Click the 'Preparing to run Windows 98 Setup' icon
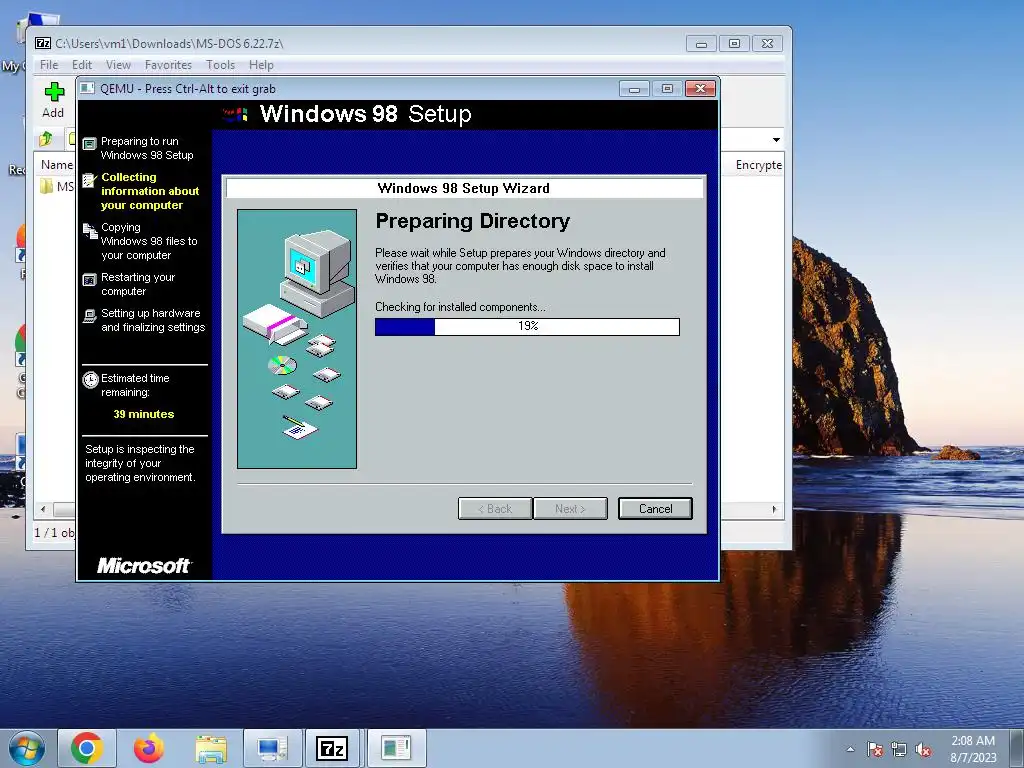The height and width of the screenshot is (768, 1024). coord(89,143)
